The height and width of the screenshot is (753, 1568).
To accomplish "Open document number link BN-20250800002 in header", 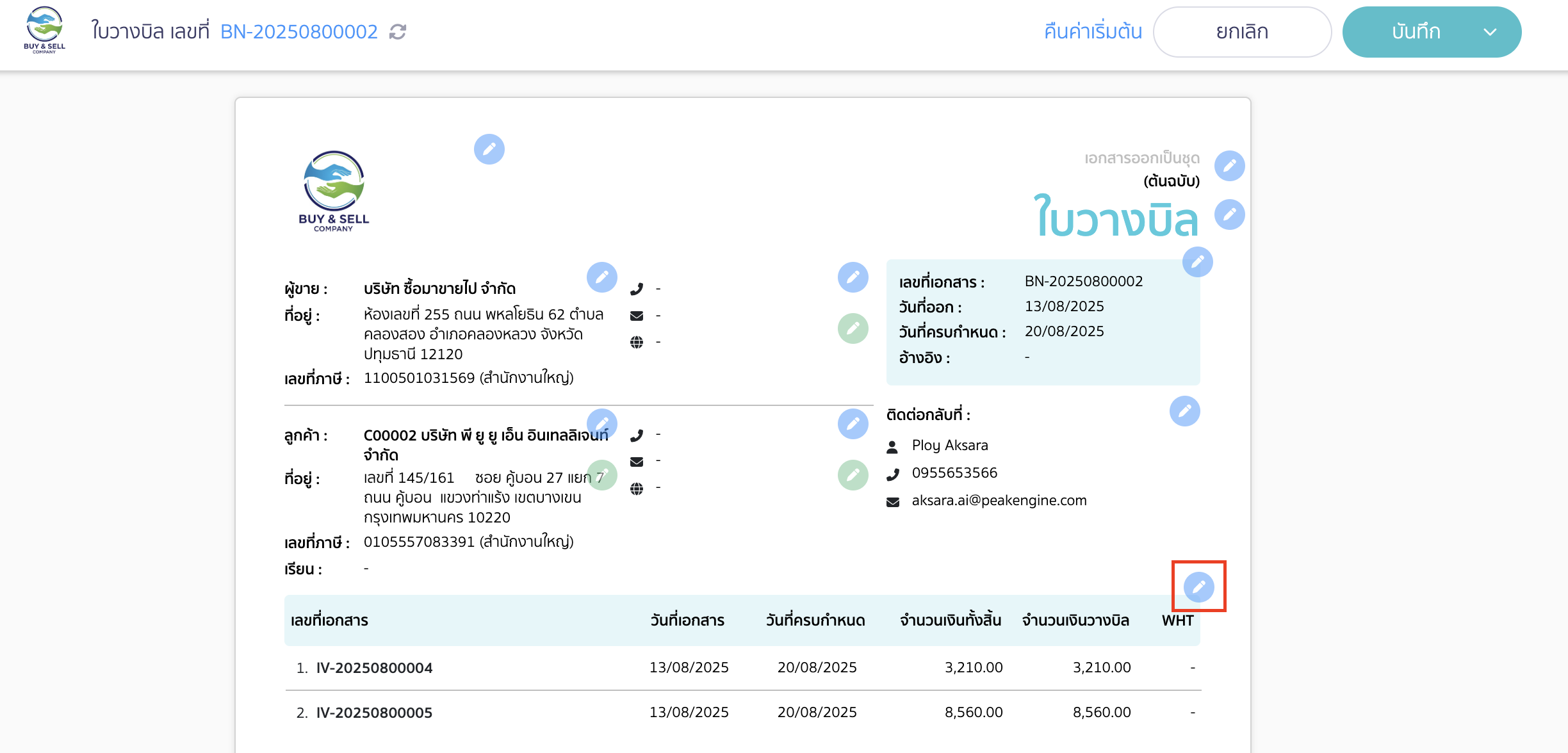I will click(299, 31).
